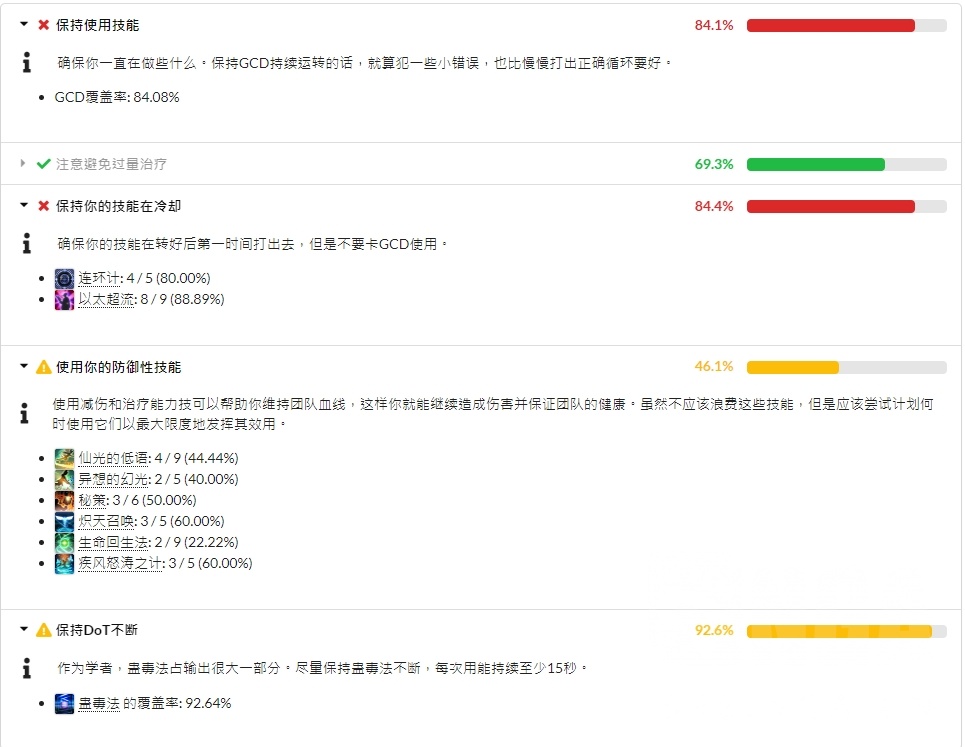
Task: Click the 异想的幻光 skill icon
Action: [x=63, y=479]
